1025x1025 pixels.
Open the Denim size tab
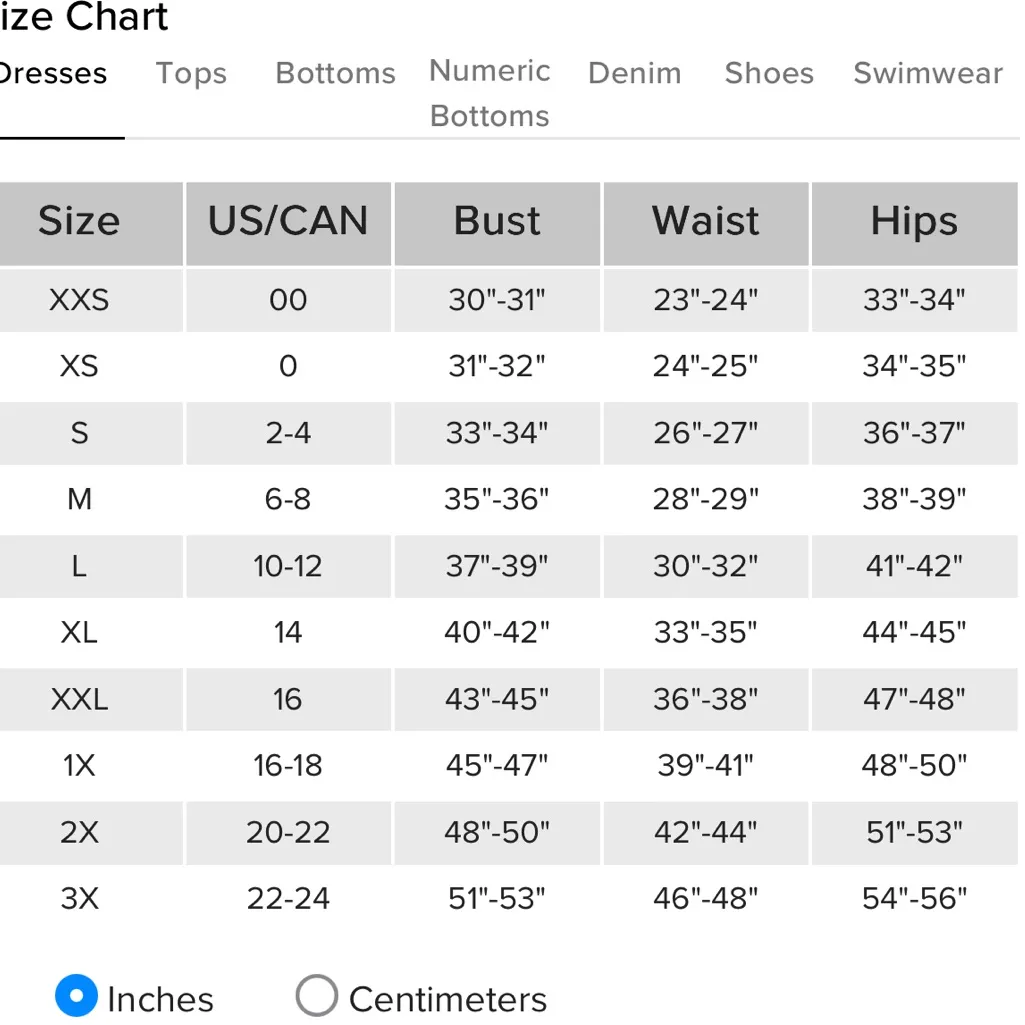click(634, 74)
